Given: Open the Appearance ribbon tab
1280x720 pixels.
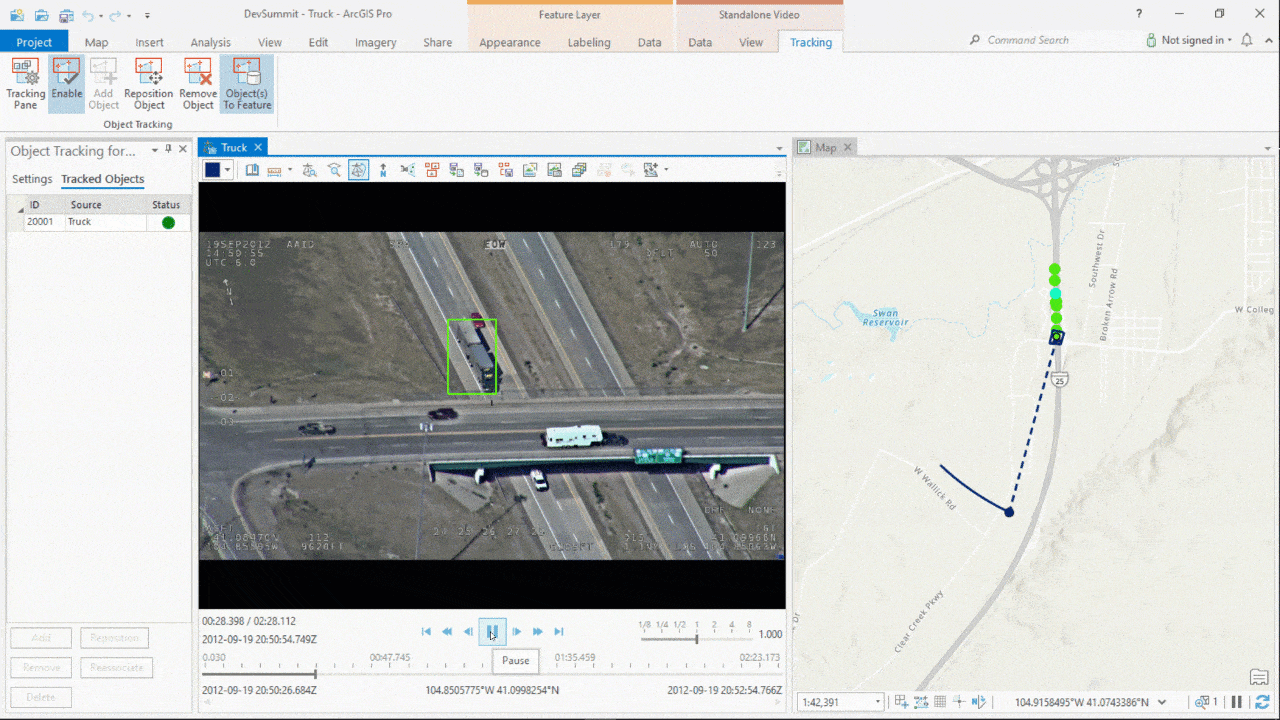Looking at the screenshot, I should (x=510, y=42).
